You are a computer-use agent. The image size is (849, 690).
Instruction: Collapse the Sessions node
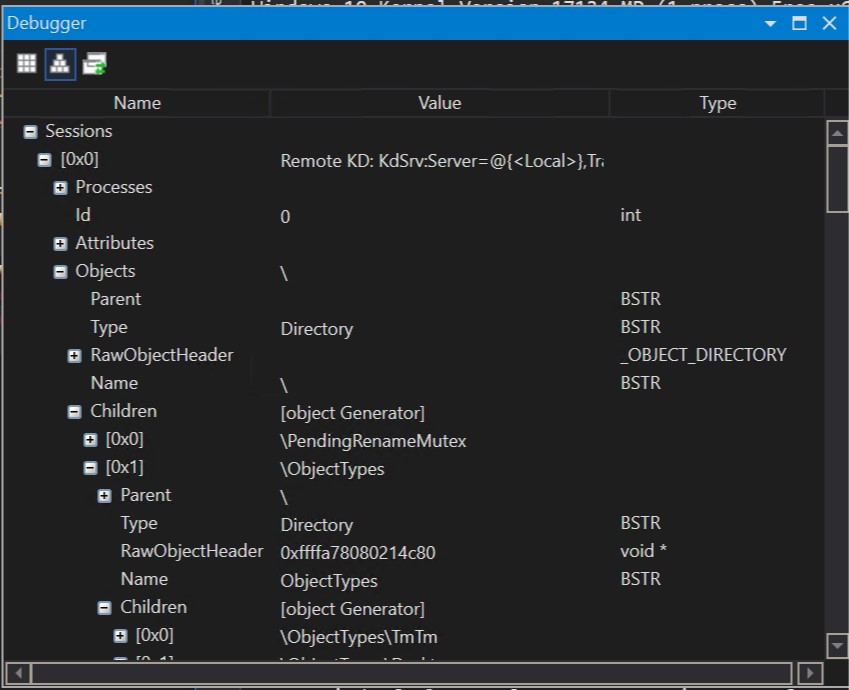(31, 131)
